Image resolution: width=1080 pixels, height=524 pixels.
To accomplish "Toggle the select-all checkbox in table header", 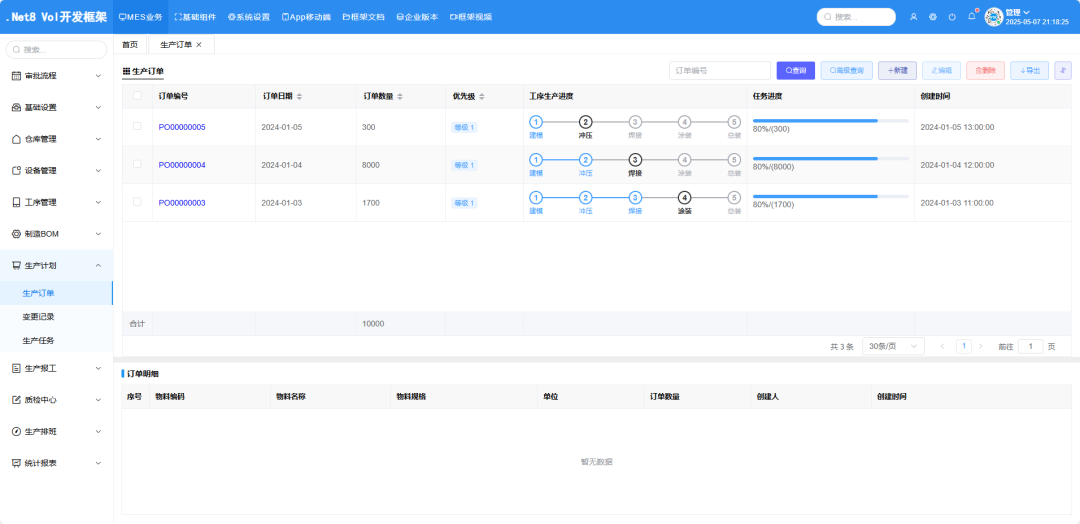I will coord(137,96).
